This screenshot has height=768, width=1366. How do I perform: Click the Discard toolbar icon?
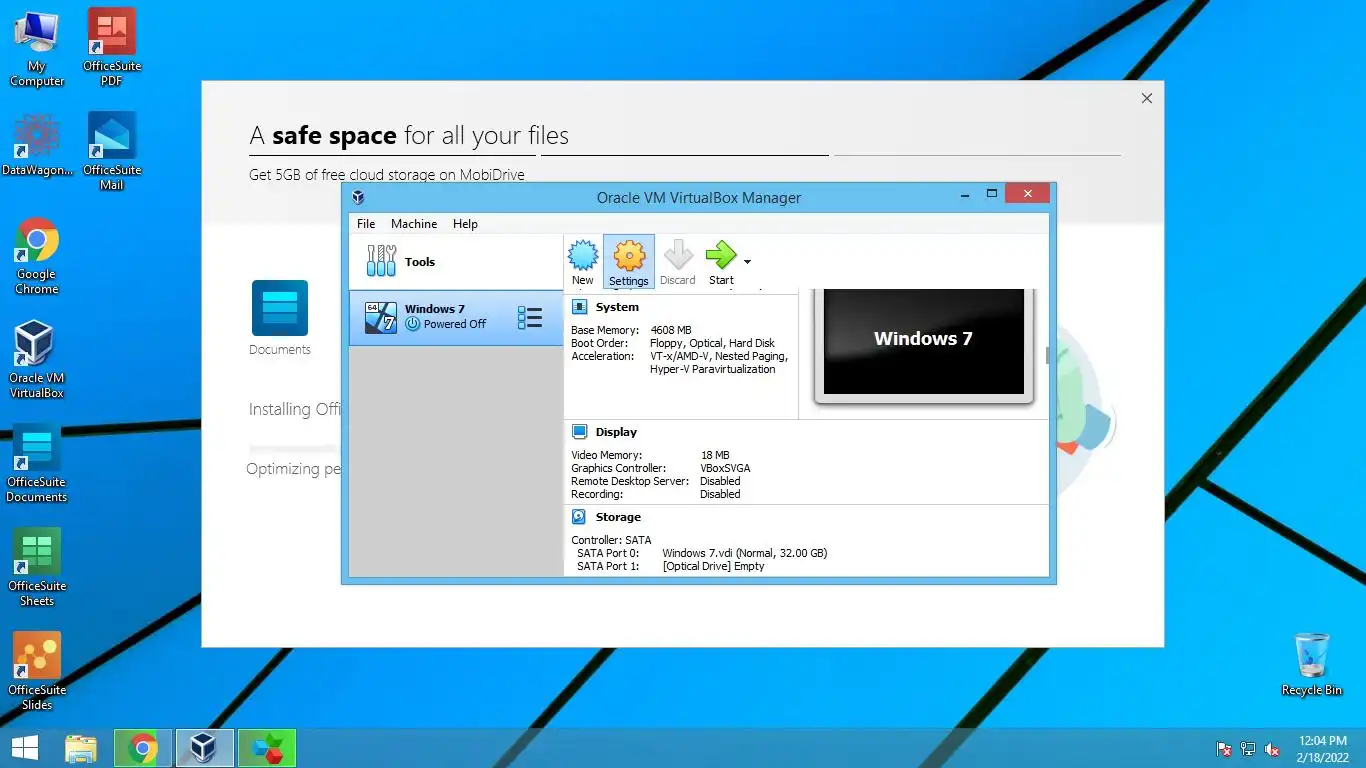coord(678,262)
